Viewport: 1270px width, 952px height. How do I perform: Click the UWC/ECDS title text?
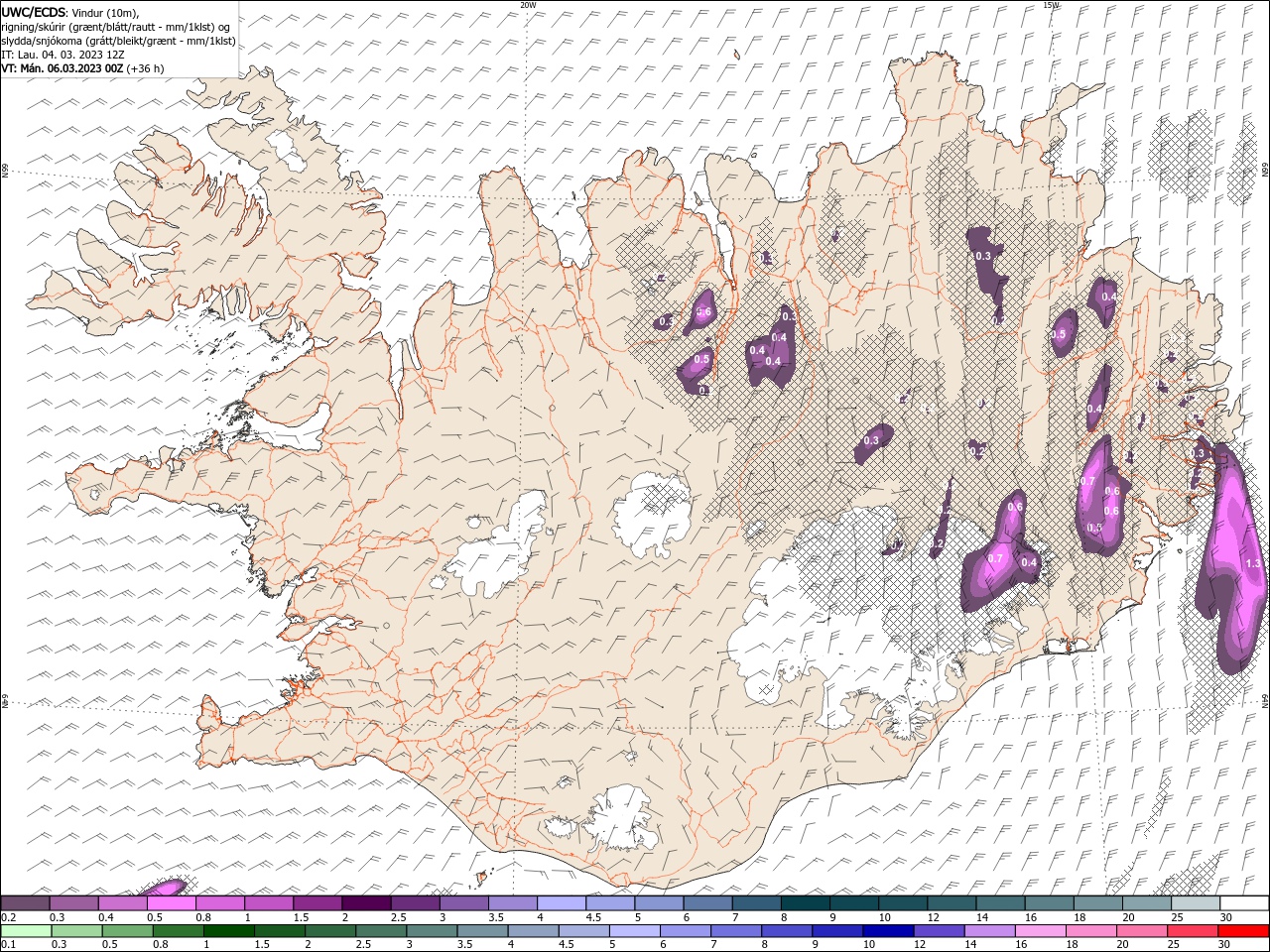tap(34, 11)
